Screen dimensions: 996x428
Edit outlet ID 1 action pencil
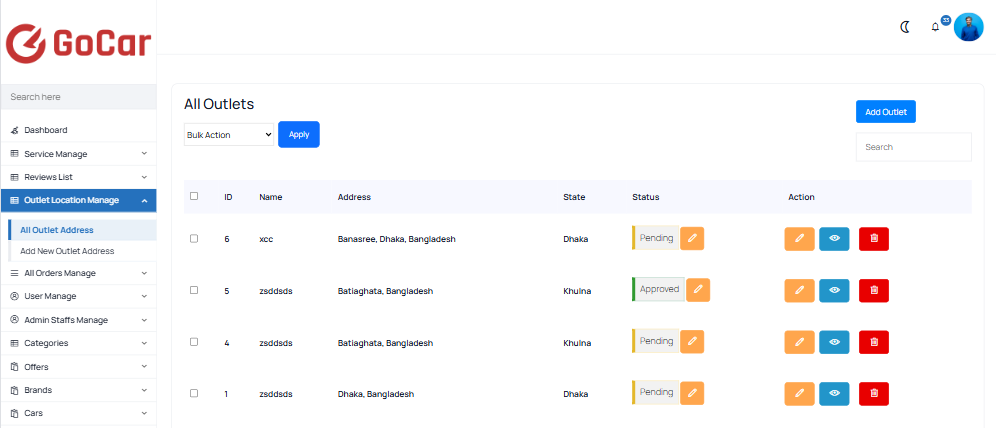coord(800,394)
